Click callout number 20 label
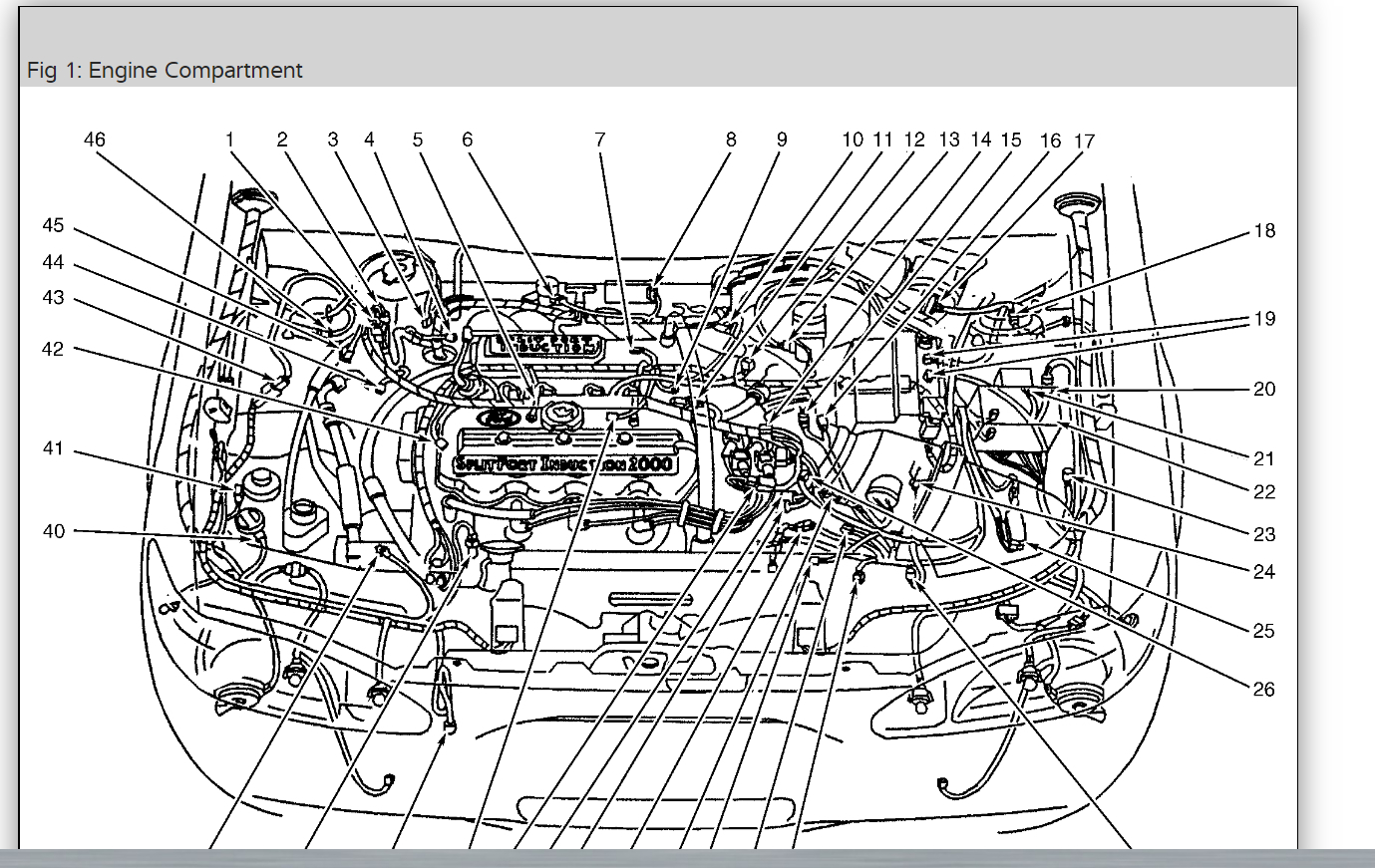1375x868 pixels. click(1264, 390)
